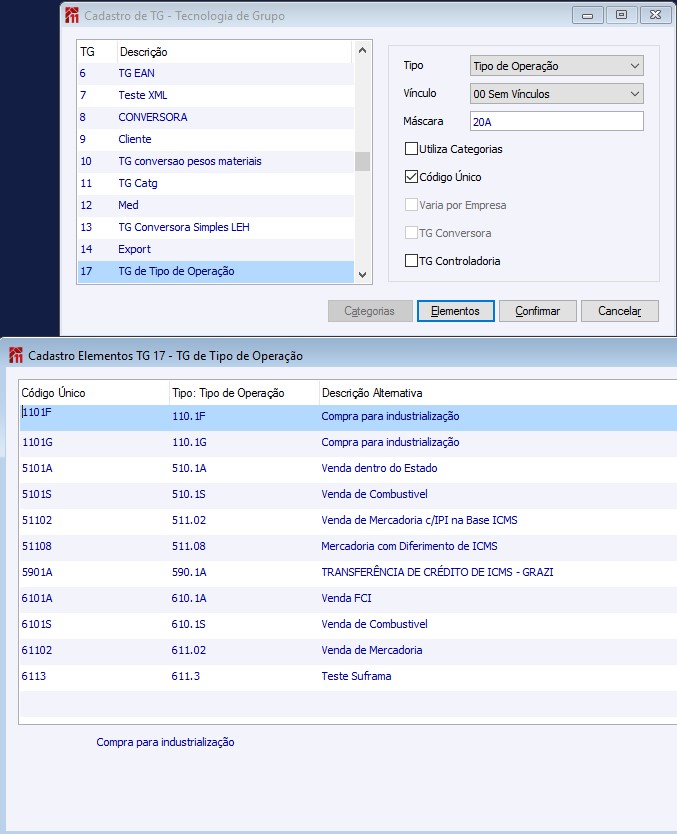Click the 611.3 operation type cell
The width and height of the screenshot is (677, 834).
coord(244,677)
